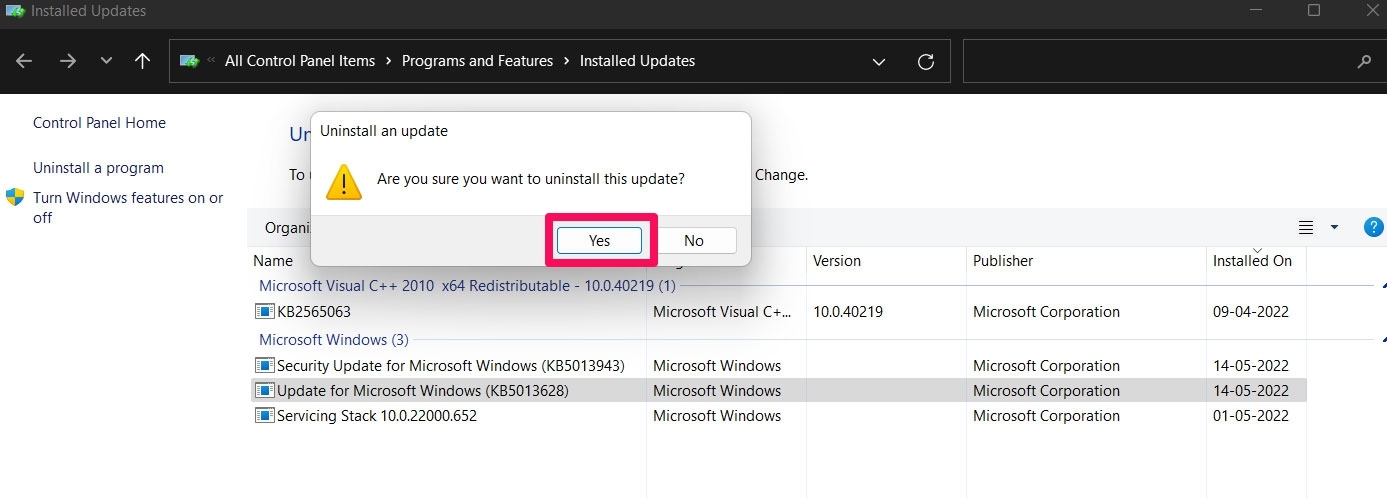The image size is (1387, 499).
Task: Click the Installed Updates window title icon
Action: point(14,11)
